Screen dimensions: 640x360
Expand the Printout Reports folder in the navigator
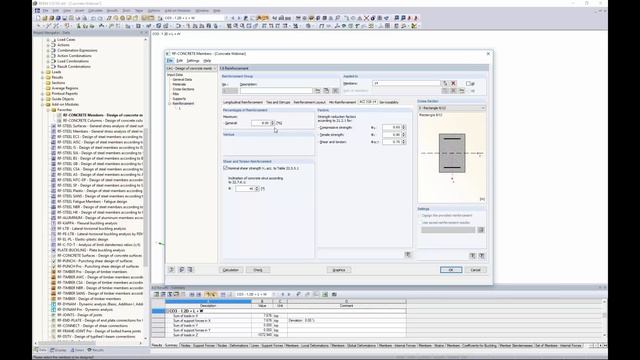pos(43,93)
